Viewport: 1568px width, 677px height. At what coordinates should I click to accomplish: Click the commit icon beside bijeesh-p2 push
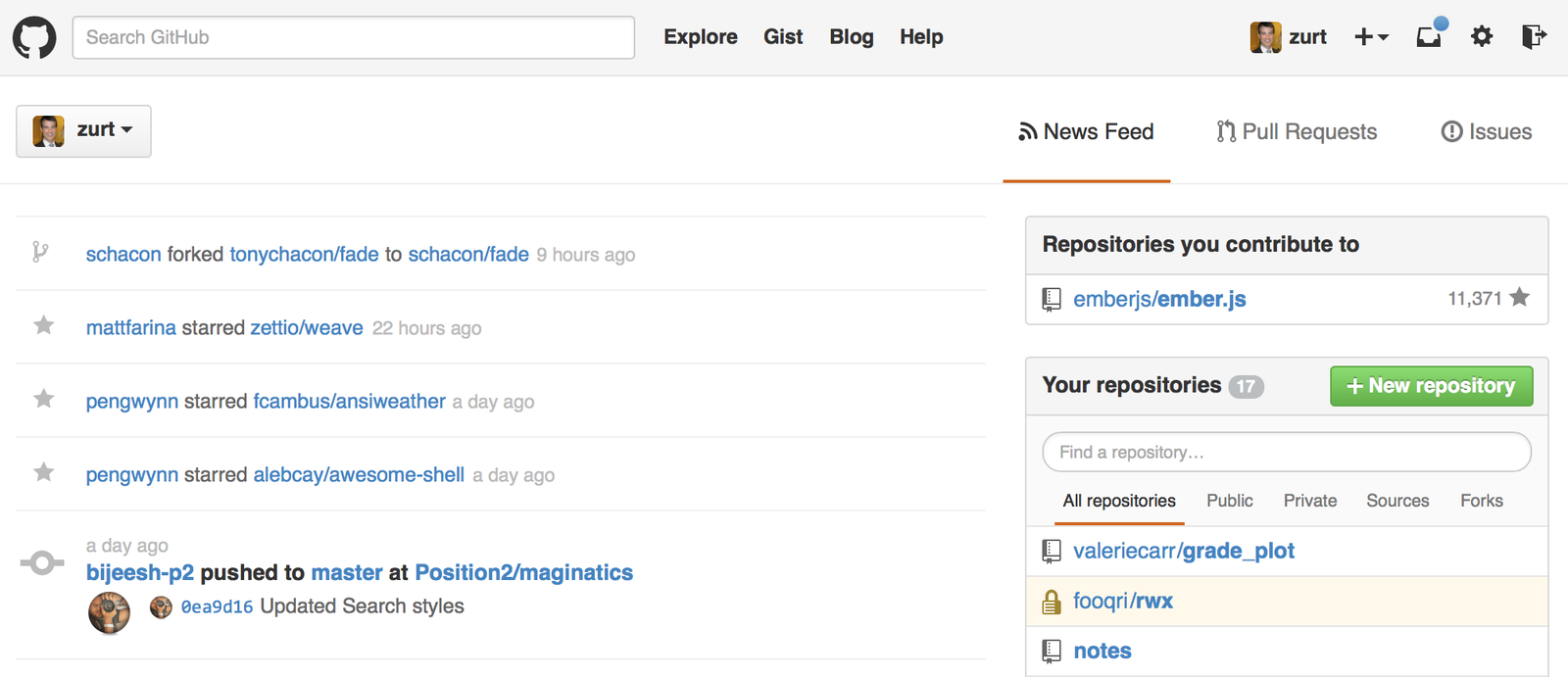click(42, 563)
